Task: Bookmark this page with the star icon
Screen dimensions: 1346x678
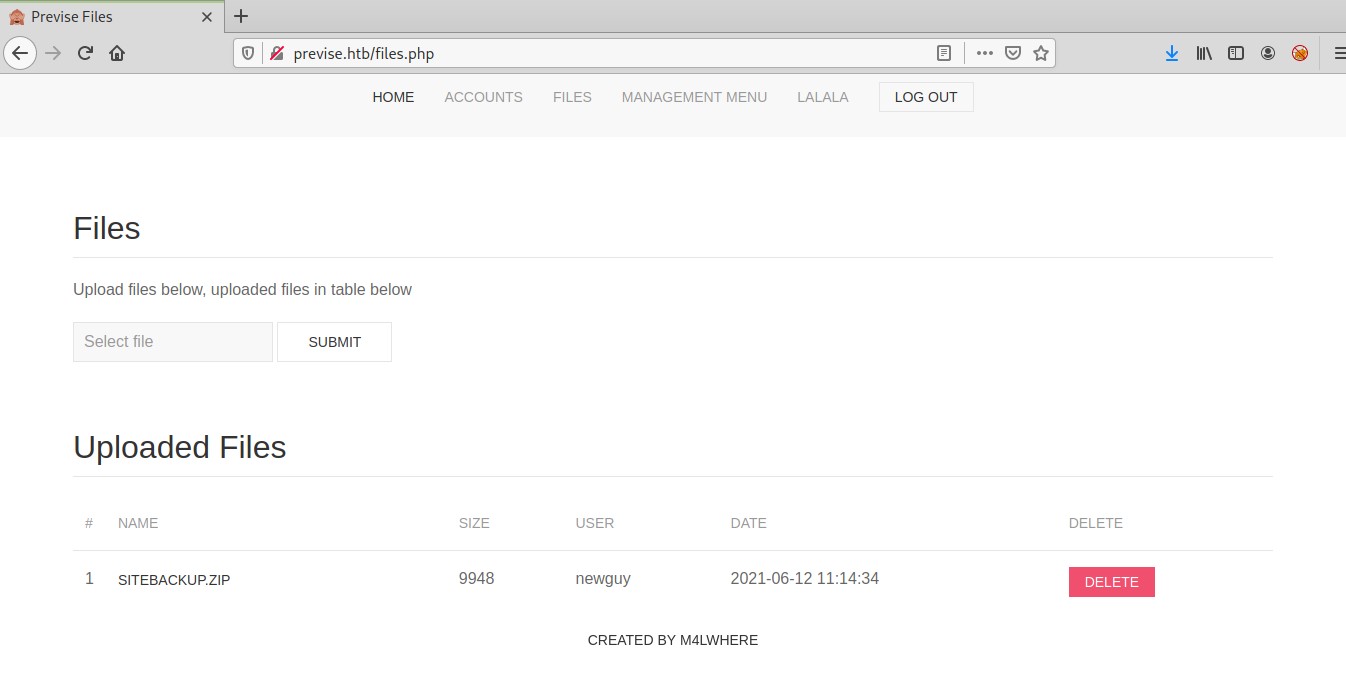Action: (1041, 53)
